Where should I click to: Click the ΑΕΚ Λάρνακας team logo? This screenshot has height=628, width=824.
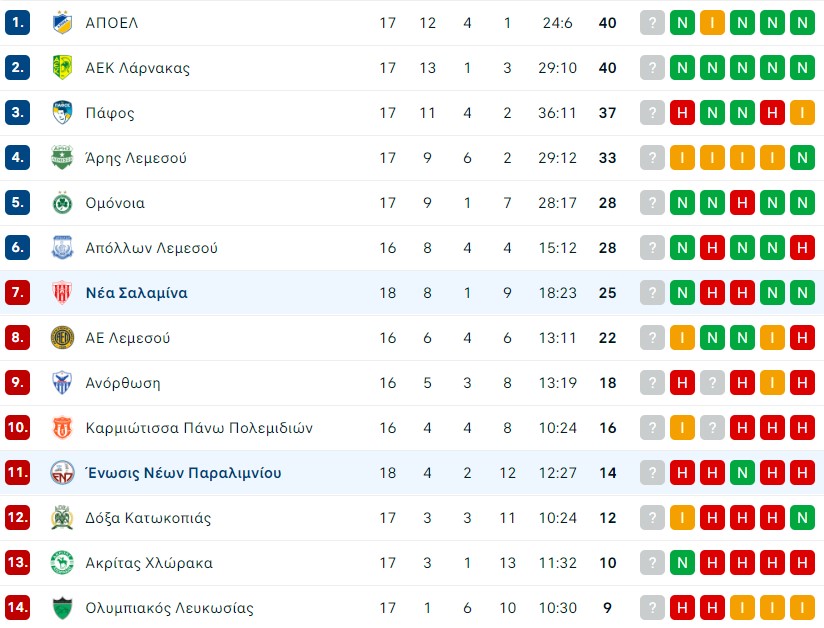click(x=62, y=68)
